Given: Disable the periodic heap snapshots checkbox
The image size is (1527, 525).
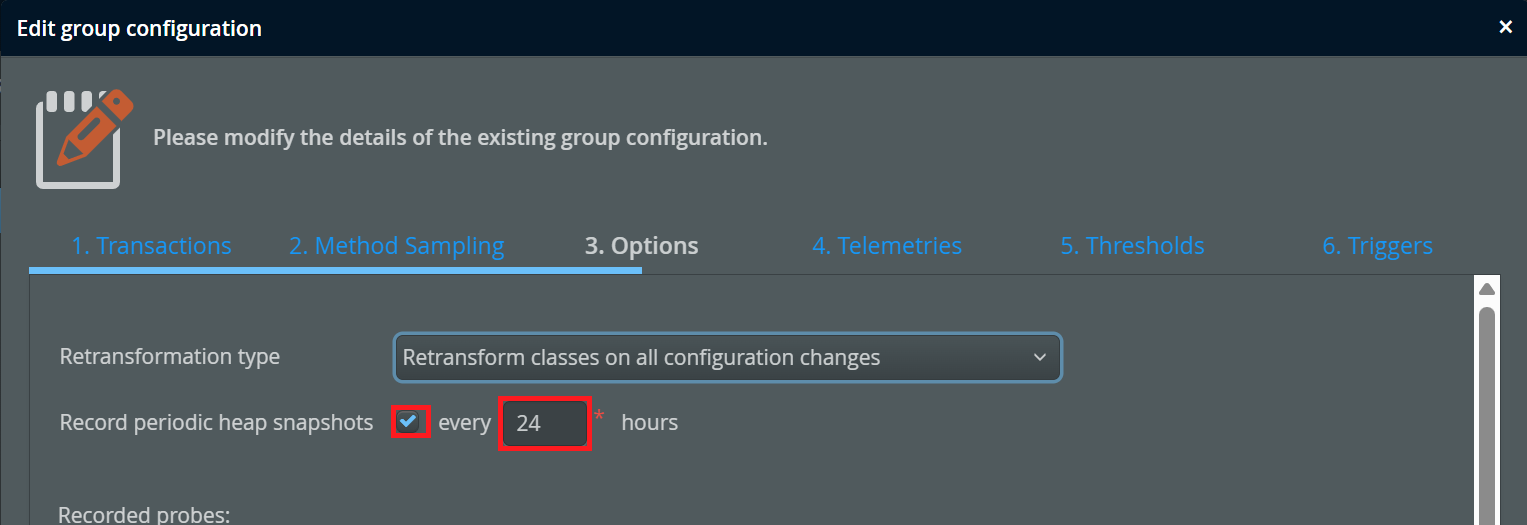Looking at the screenshot, I should [408, 422].
